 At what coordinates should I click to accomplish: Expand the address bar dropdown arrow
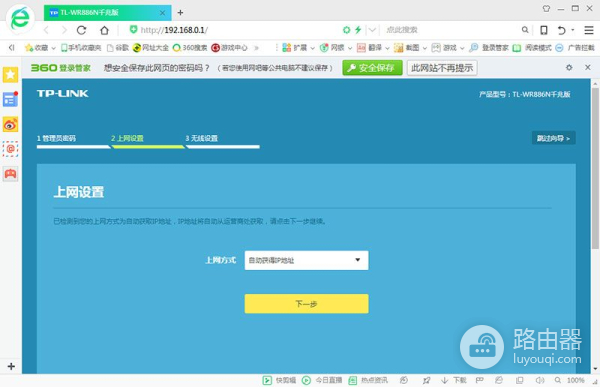coord(372,30)
